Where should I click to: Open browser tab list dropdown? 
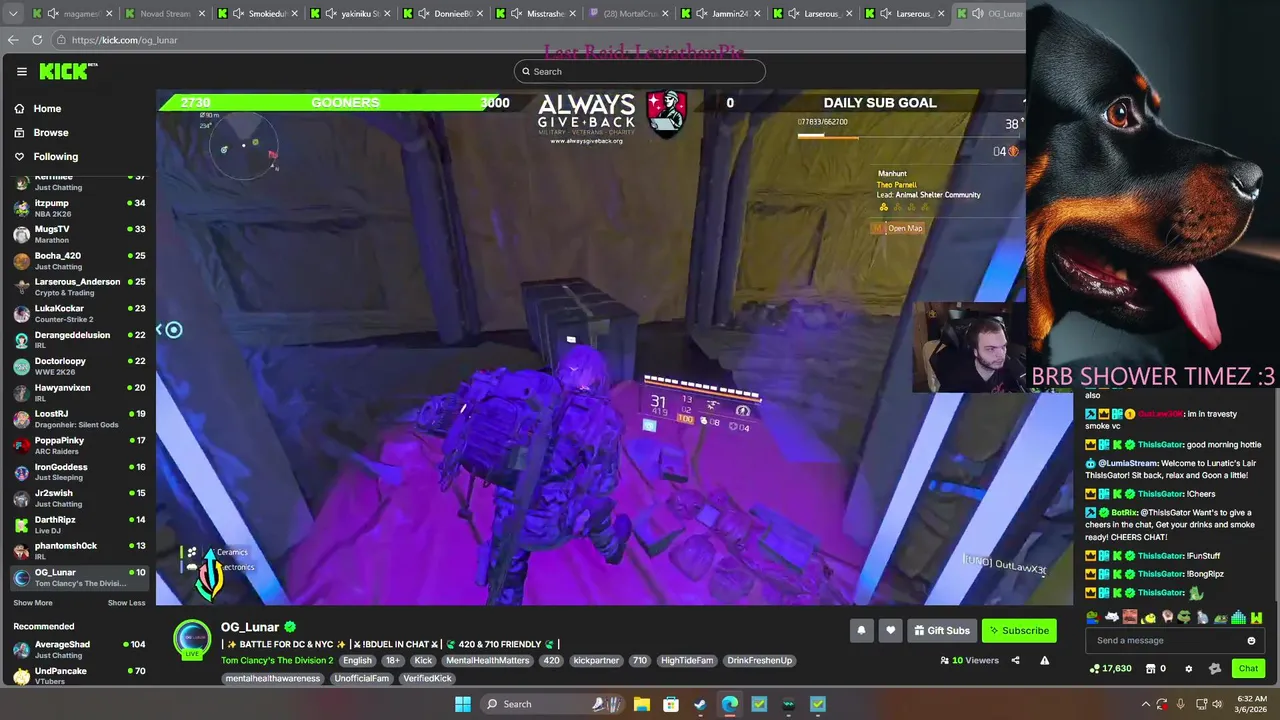click(x=13, y=14)
